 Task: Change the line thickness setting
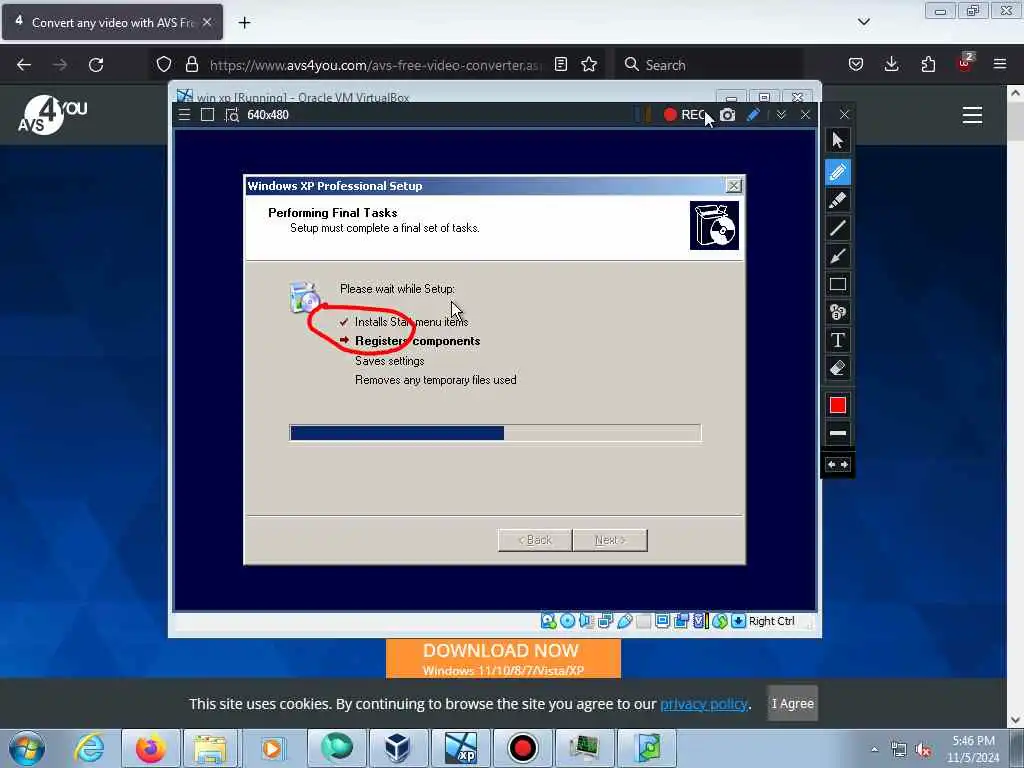838,433
